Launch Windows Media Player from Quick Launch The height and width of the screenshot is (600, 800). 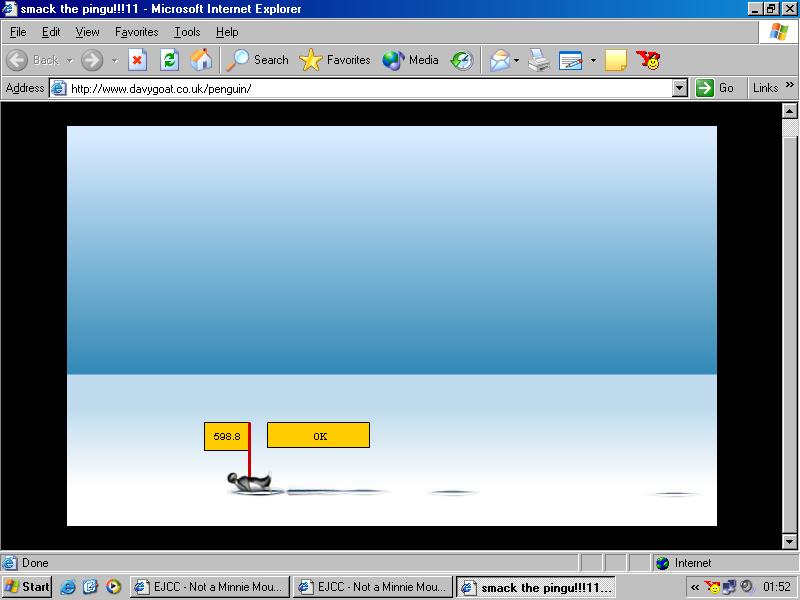(x=113, y=587)
